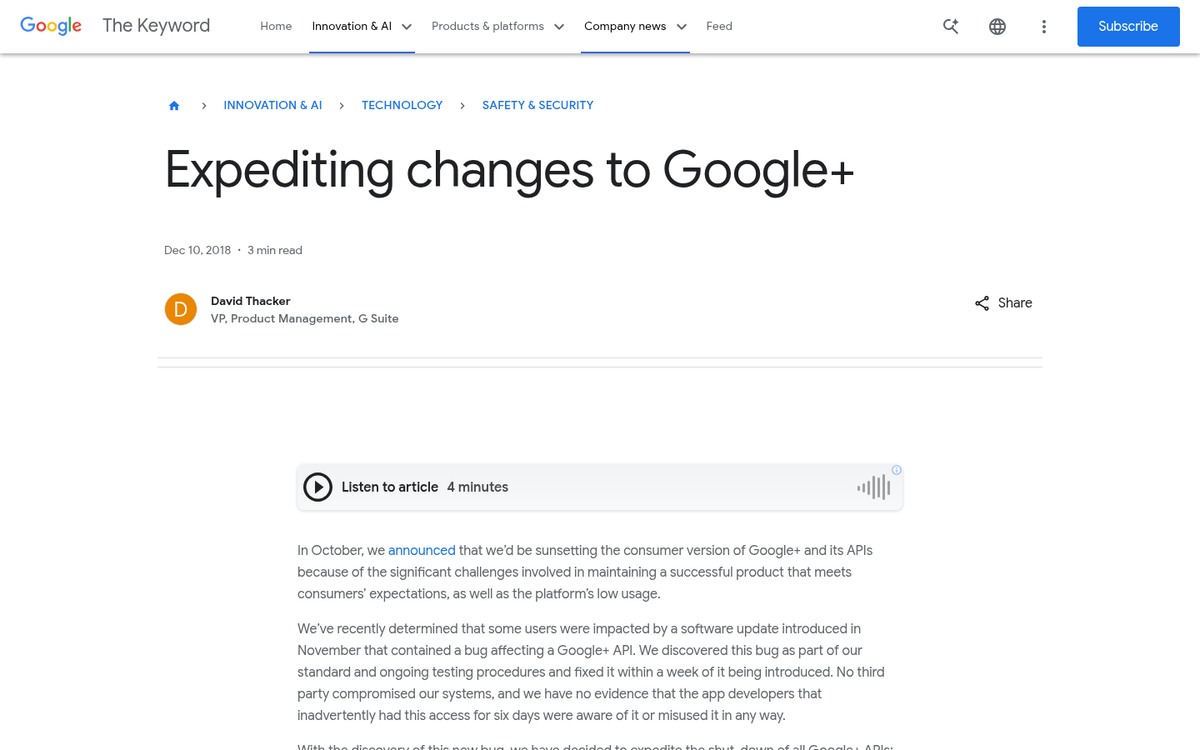This screenshot has width=1200, height=750.
Task: Play the Listen to article audio
Action: coord(317,487)
